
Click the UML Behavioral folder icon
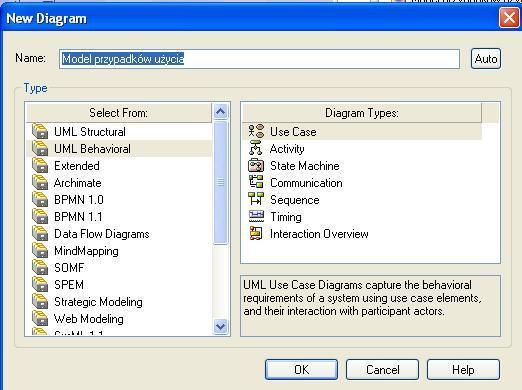click(40, 148)
